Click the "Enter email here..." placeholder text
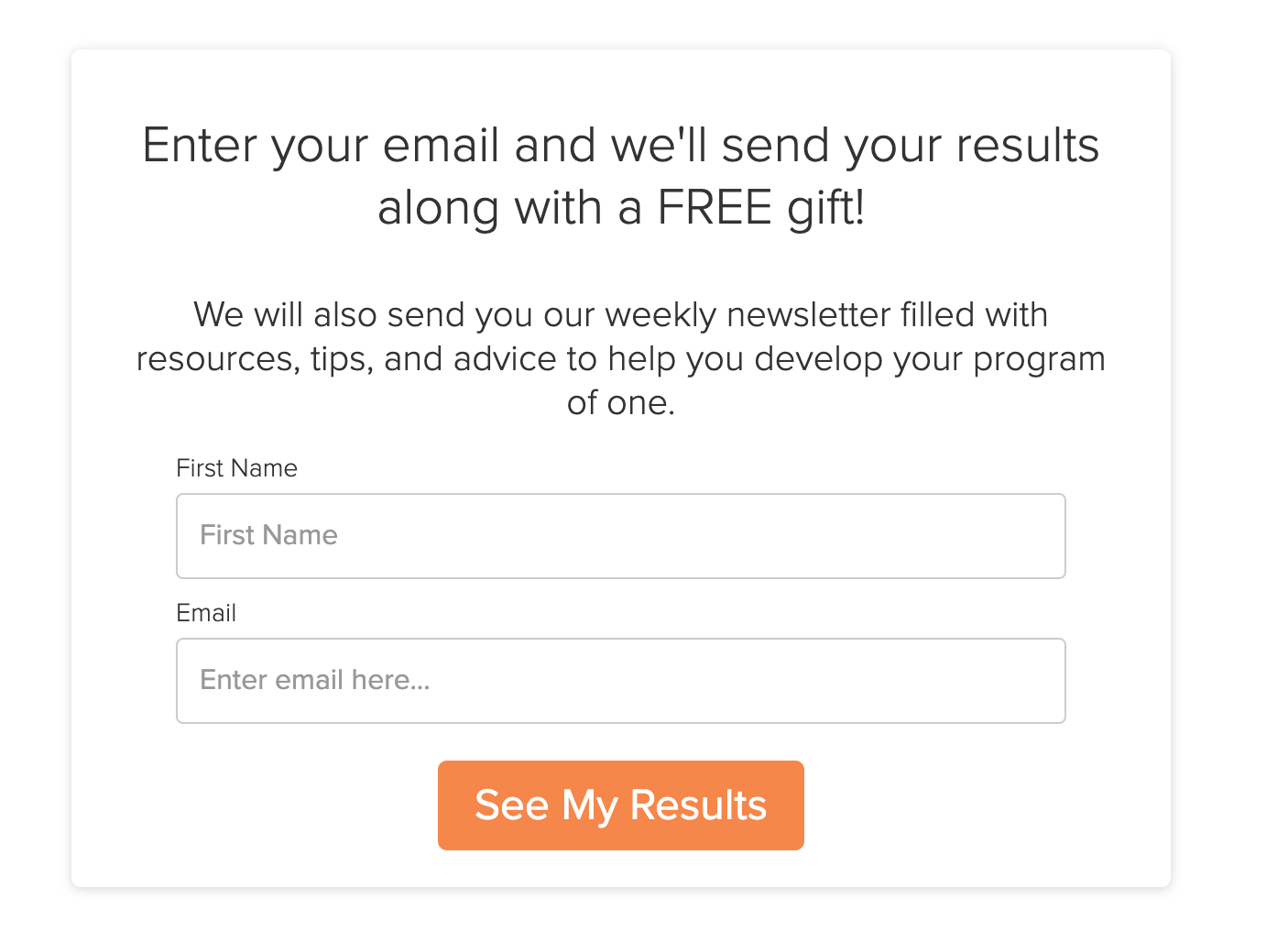Image resolution: width=1288 pixels, height=931 pixels. 314,680
